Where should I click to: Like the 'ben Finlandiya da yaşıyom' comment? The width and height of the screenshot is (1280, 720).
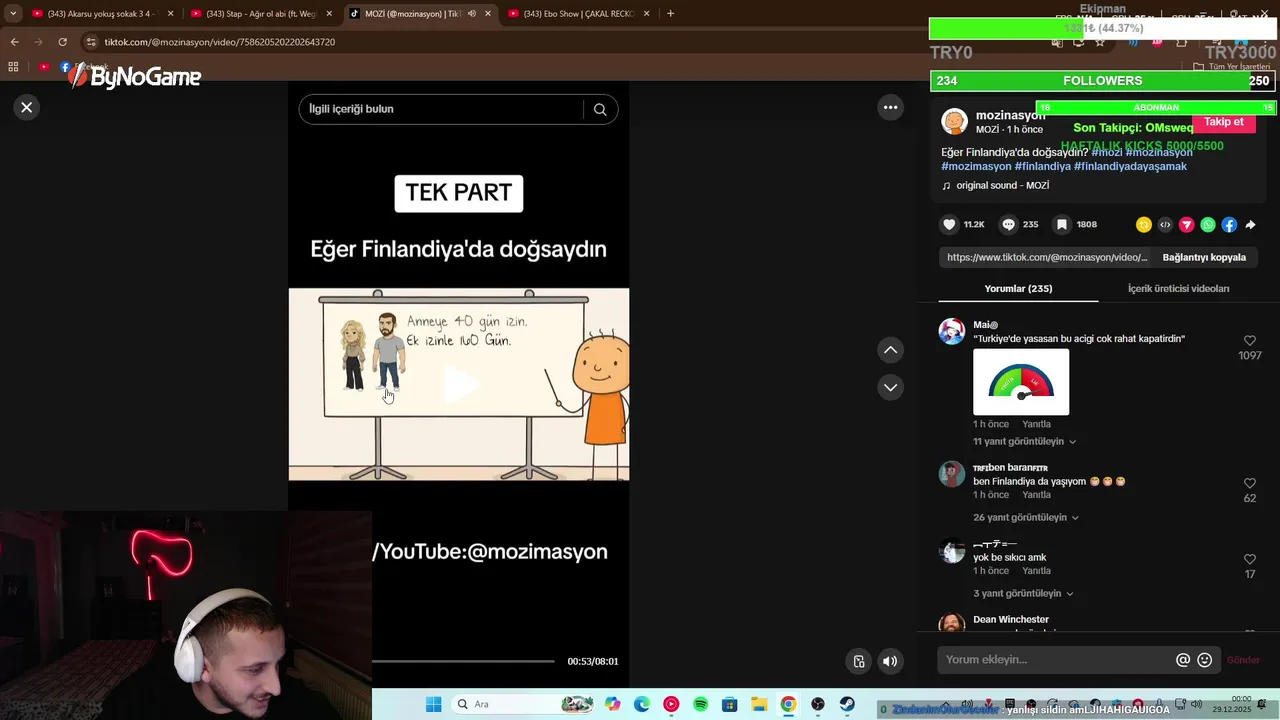pos(1249,483)
